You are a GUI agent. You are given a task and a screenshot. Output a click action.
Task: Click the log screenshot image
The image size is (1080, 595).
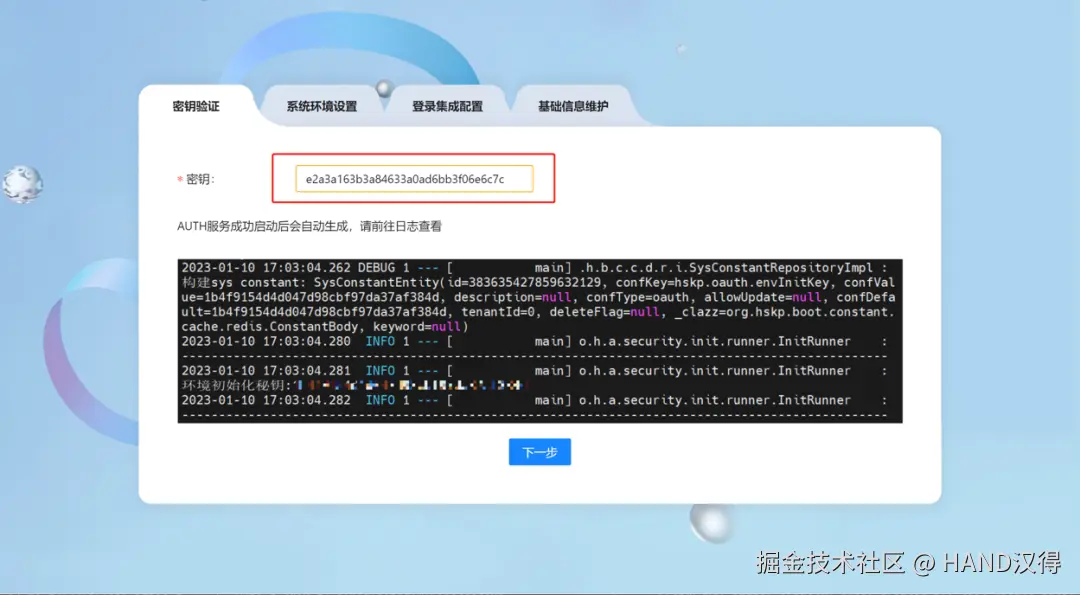[539, 341]
